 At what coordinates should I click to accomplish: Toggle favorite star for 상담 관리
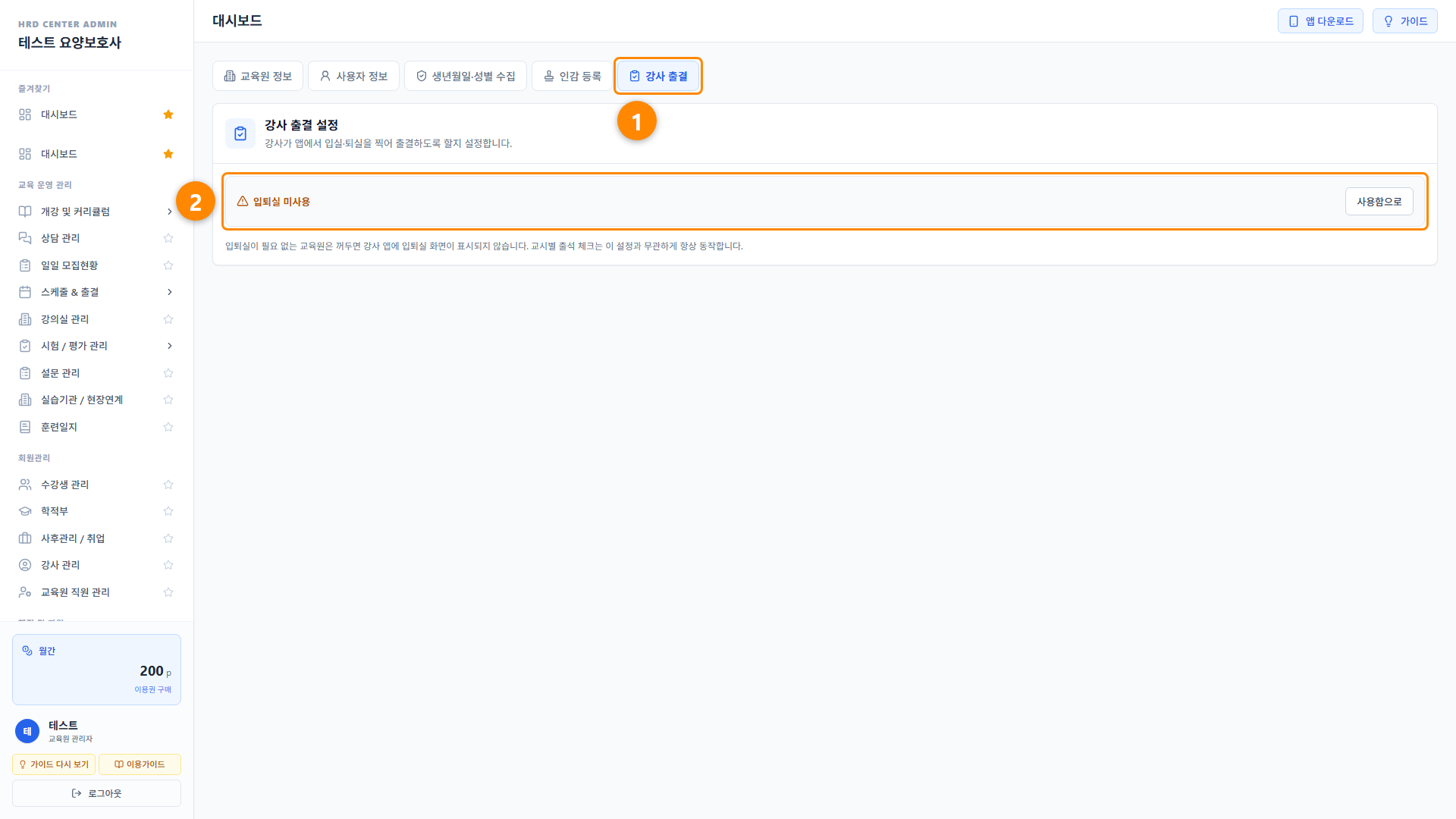tap(168, 238)
